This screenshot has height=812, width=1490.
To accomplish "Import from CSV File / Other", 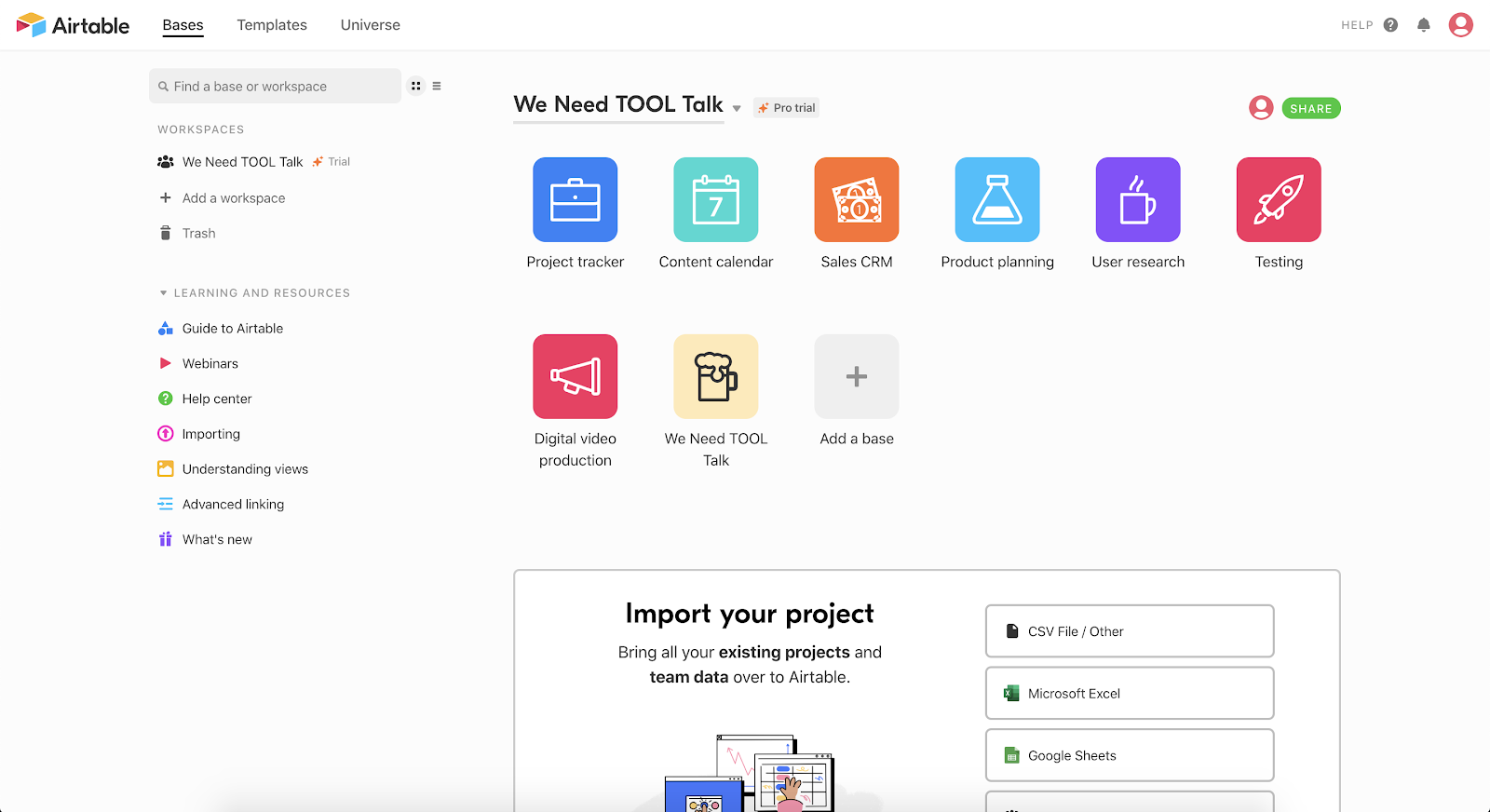I will pyautogui.click(x=1130, y=631).
